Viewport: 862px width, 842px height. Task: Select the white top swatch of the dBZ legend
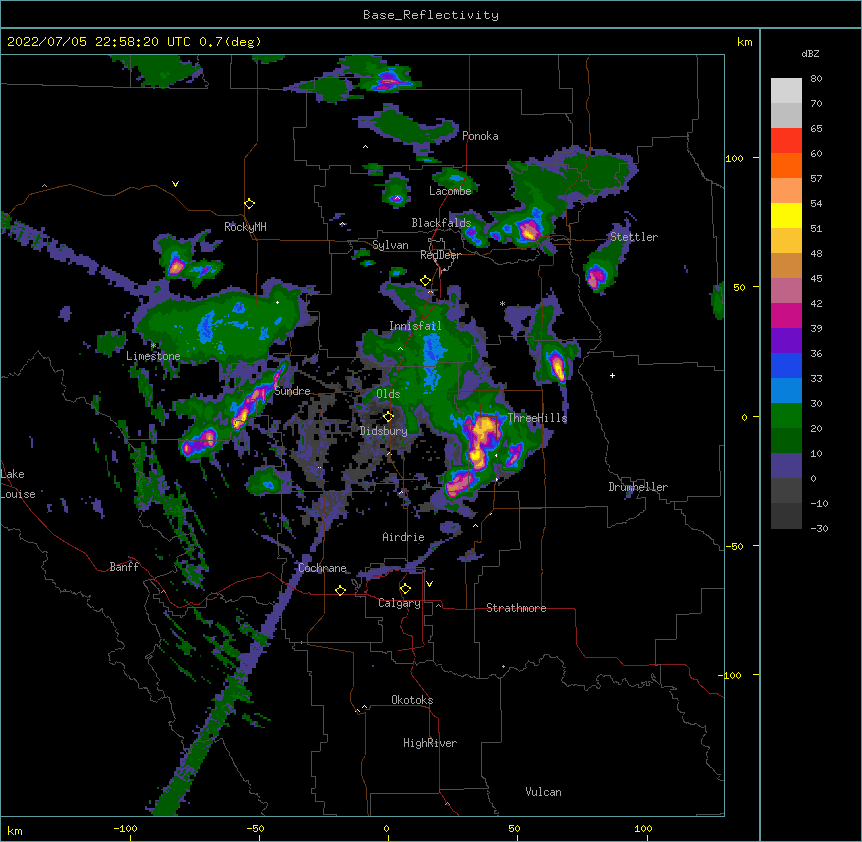point(786,91)
